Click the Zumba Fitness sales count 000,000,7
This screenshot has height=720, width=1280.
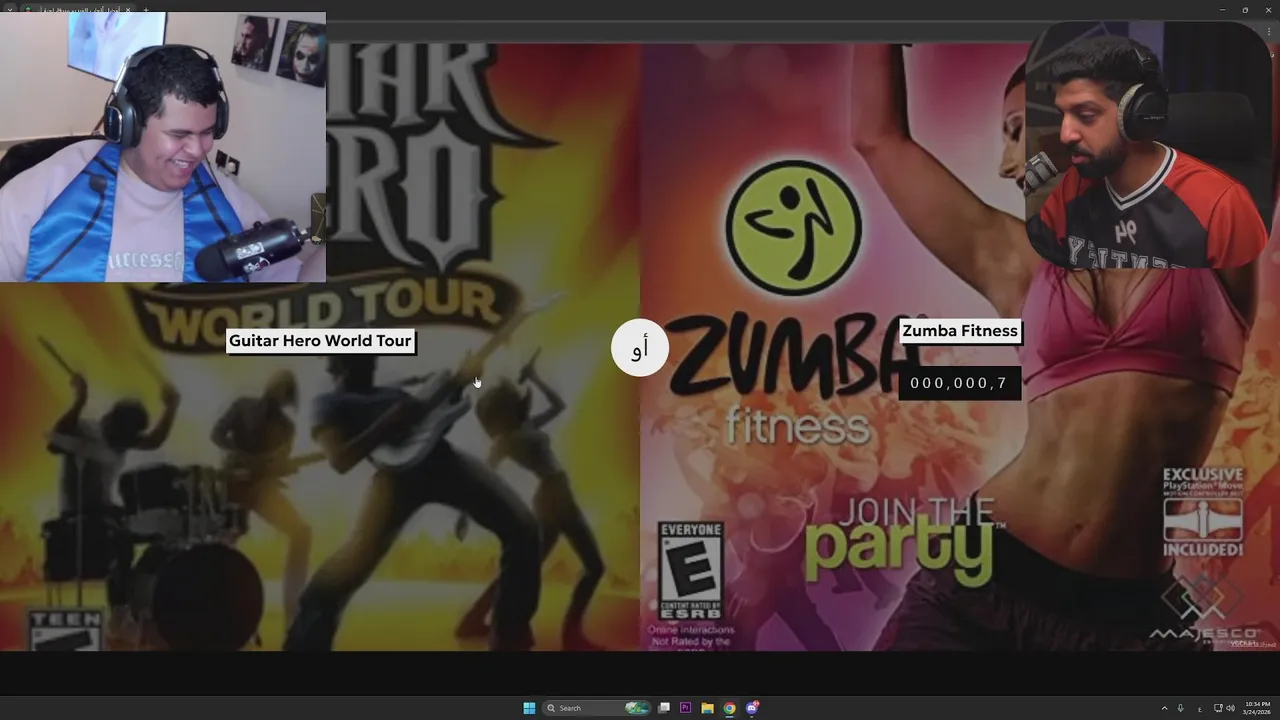coord(959,383)
